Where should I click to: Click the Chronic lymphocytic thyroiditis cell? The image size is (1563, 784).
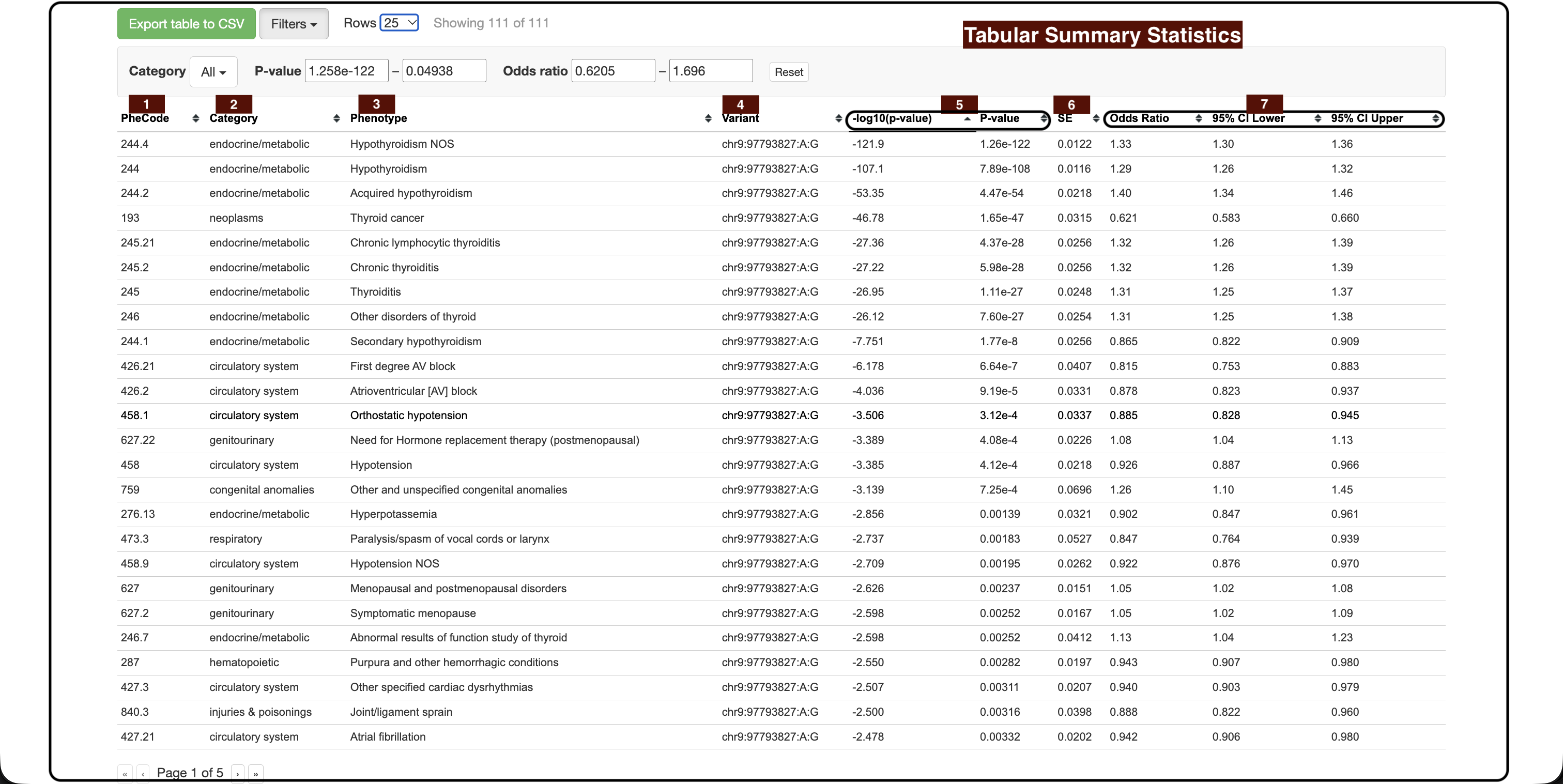tap(425, 243)
